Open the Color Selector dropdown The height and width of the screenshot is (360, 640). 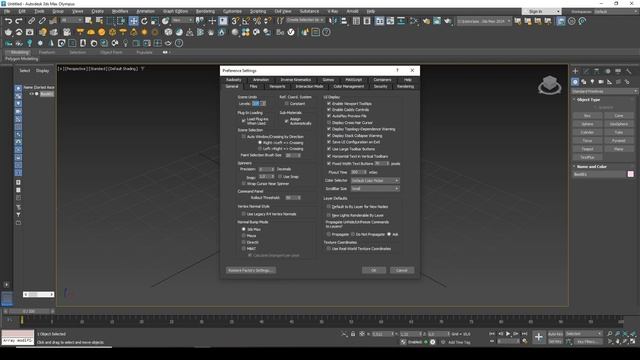click(x=375, y=180)
